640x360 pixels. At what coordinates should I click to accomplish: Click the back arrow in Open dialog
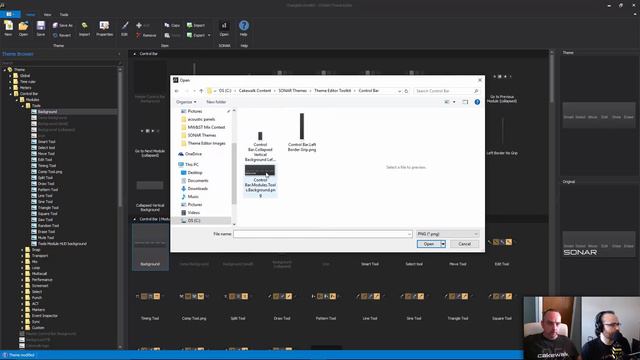coord(177,91)
